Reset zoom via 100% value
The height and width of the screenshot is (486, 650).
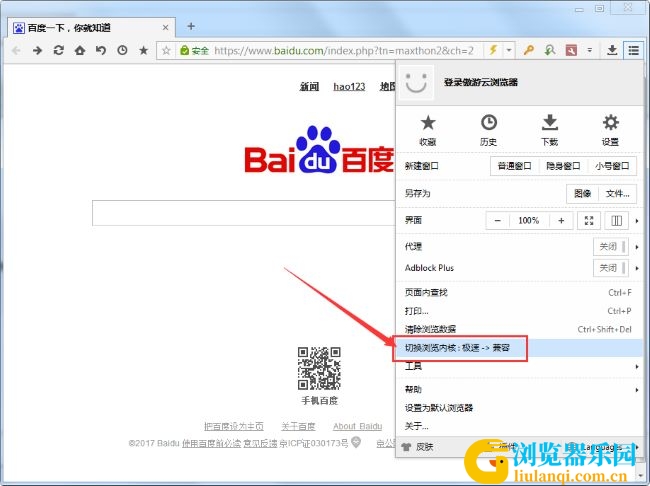tap(529, 221)
